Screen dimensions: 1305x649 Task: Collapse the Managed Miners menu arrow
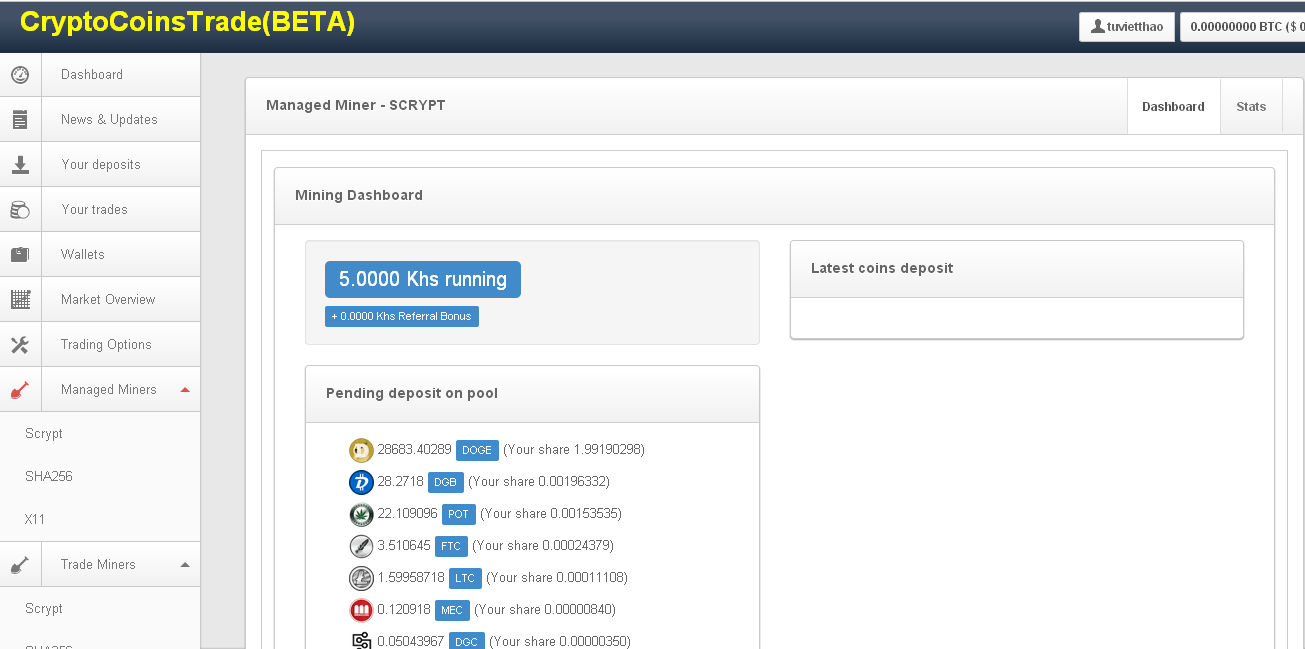(x=185, y=389)
